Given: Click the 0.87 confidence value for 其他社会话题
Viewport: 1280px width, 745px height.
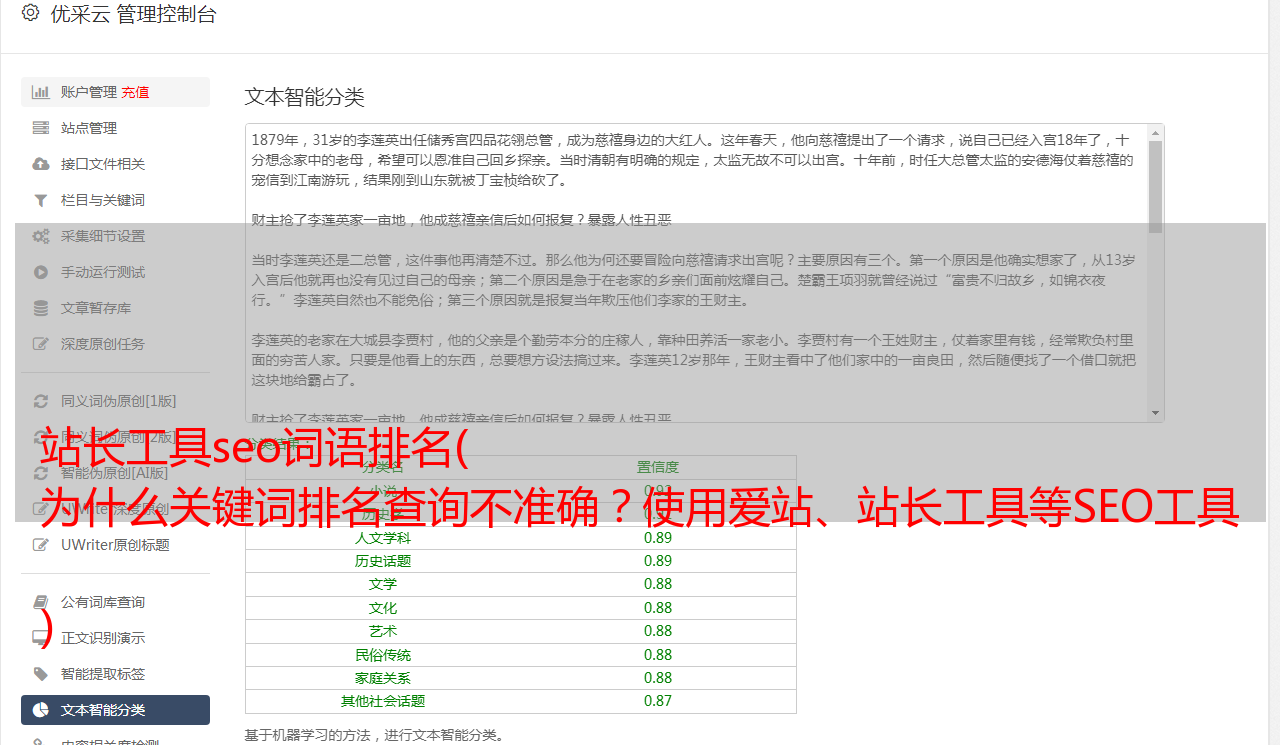Looking at the screenshot, I should [x=658, y=701].
